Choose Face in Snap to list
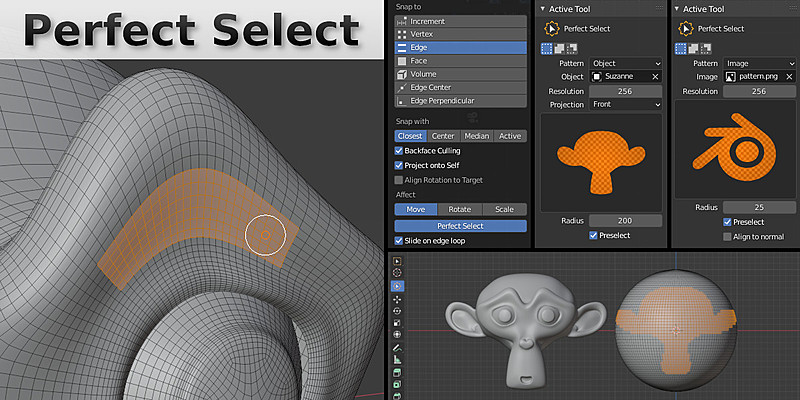This screenshot has width=800, height=400. pos(461,61)
